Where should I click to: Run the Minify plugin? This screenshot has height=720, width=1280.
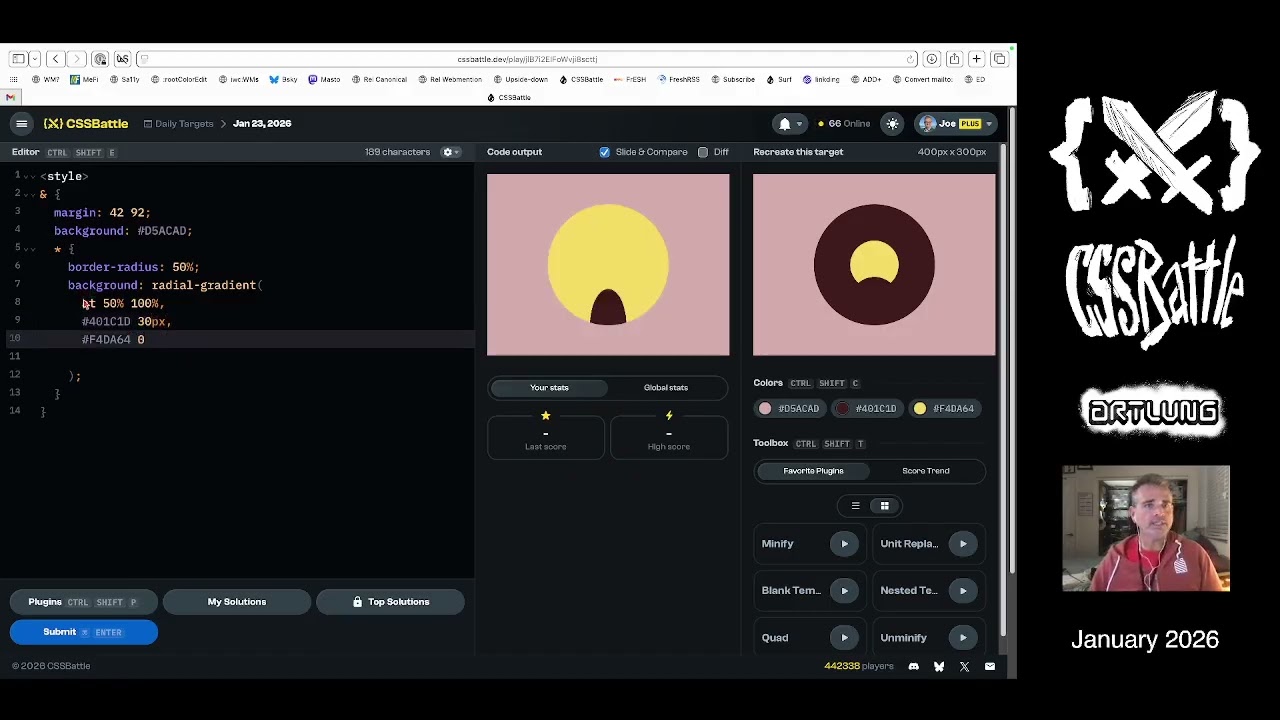[844, 544]
